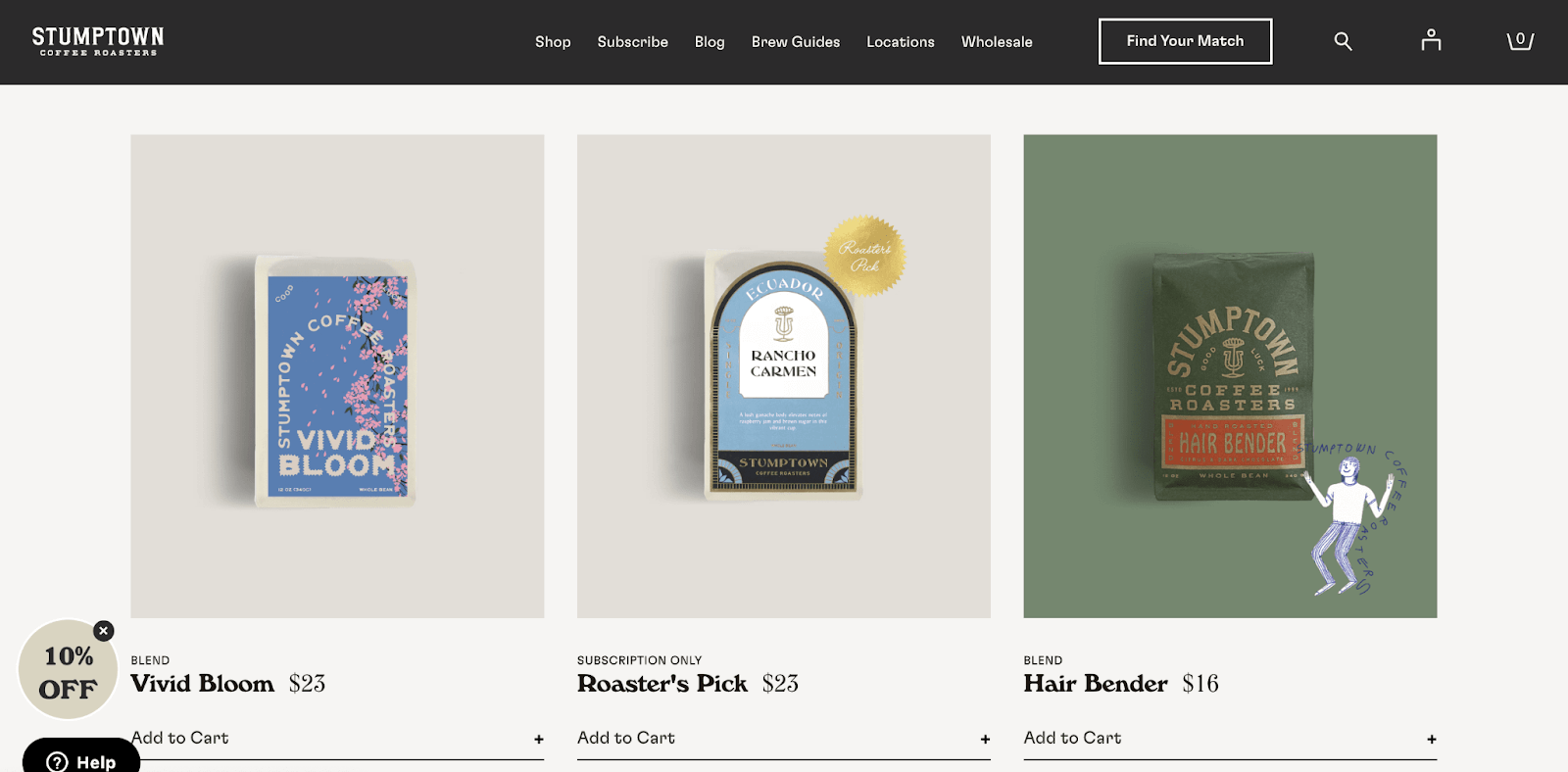Click the Roaster's Pick product title
1568x772 pixels.
point(662,684)
